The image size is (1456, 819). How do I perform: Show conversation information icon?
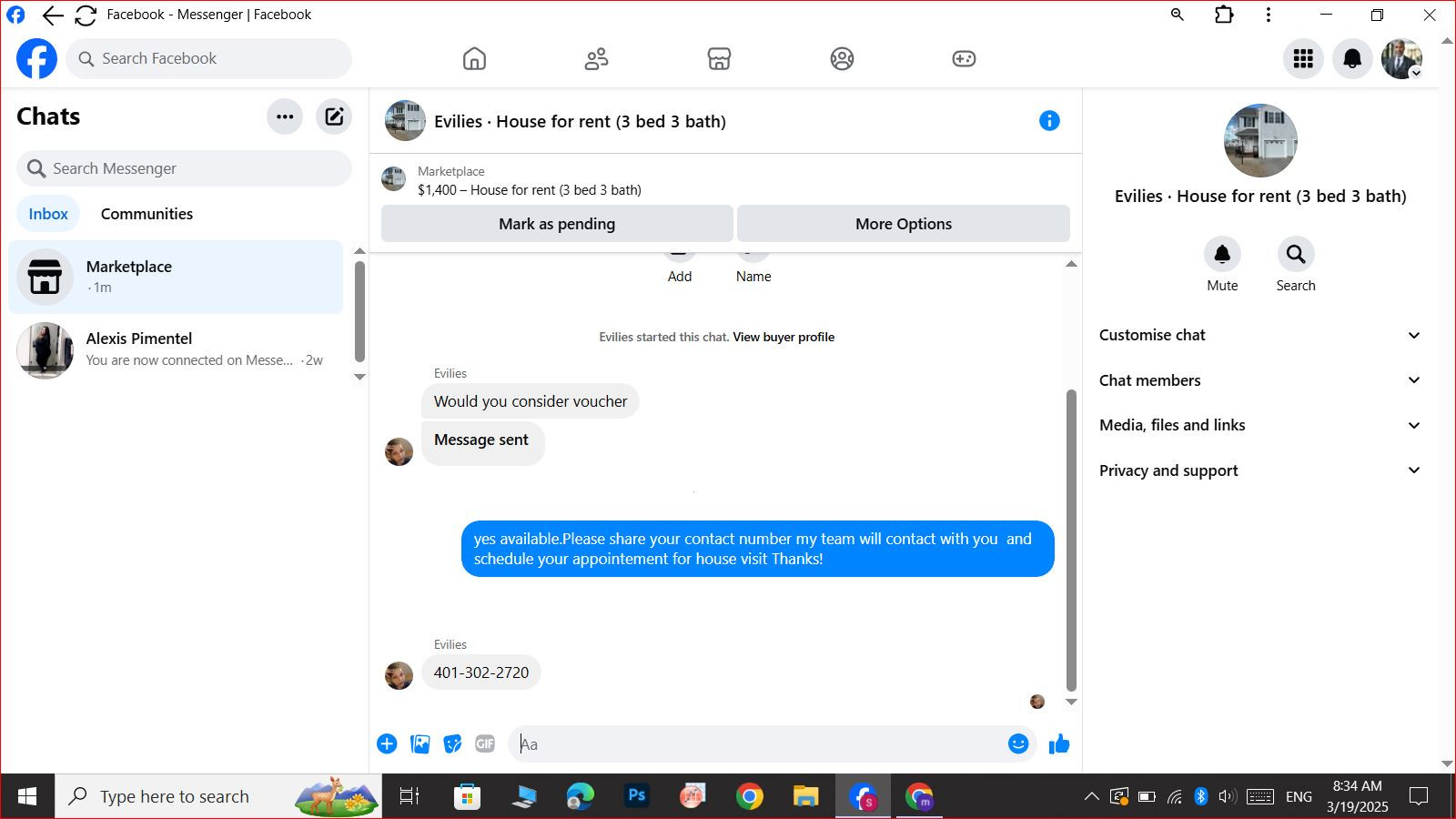(1049, 121)
